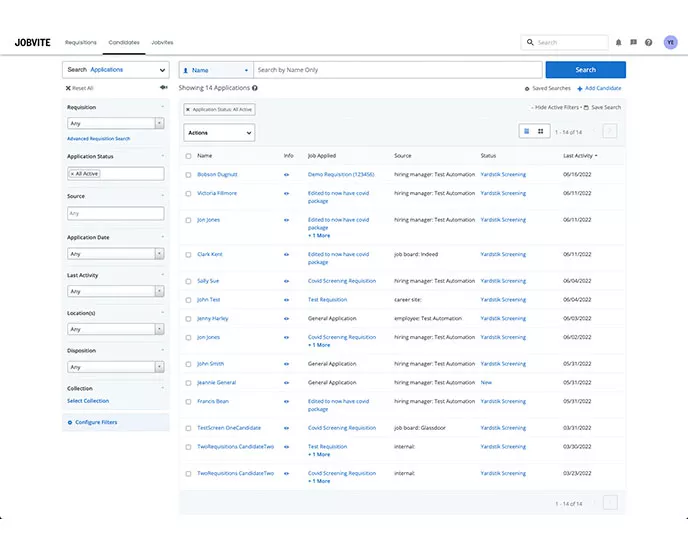Go to the Requisitions tab
This screenshot has width=688, height=549.
coord(81,43)
